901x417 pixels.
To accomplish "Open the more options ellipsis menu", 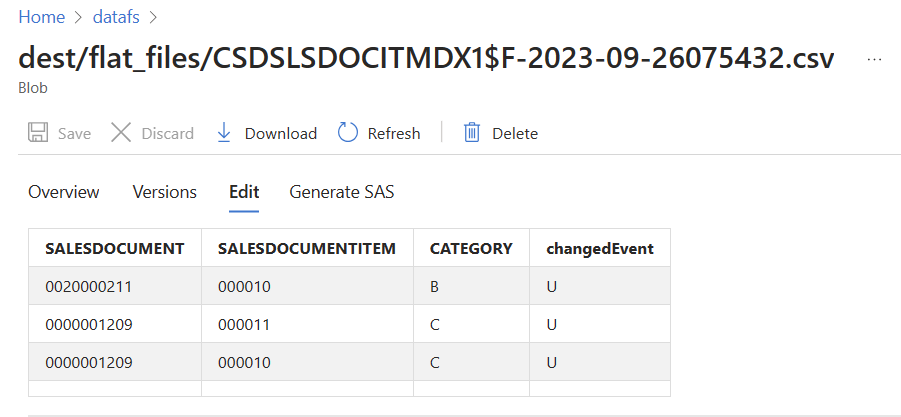I will pos(875,59).
